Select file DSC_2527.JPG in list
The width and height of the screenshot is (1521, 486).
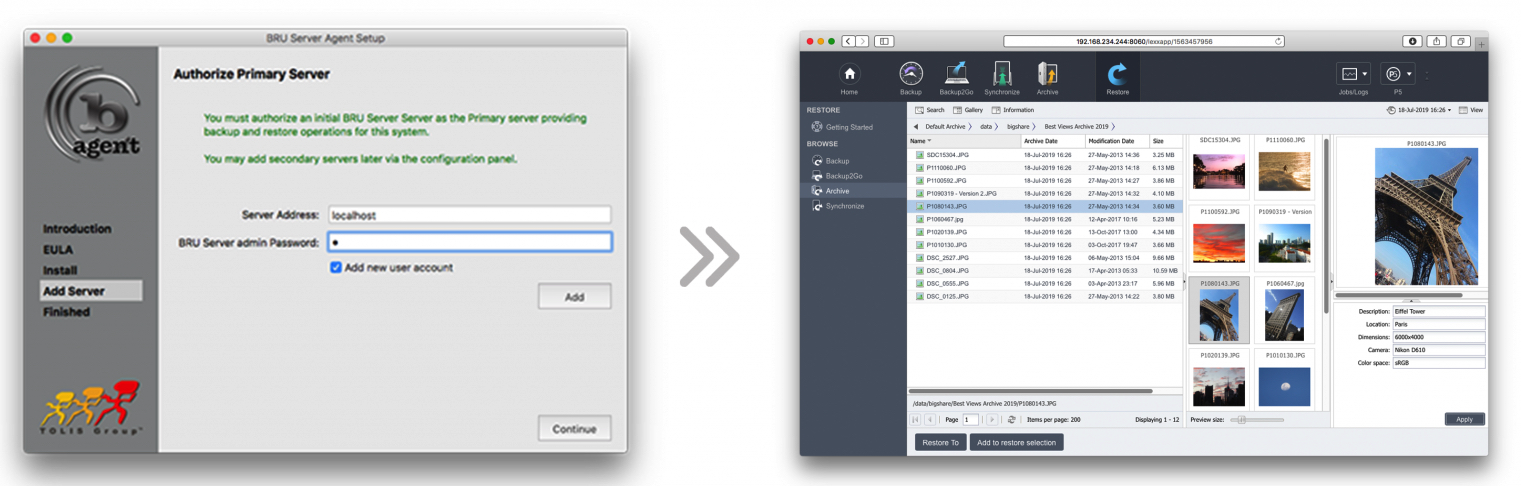(x=1045, y=257)
